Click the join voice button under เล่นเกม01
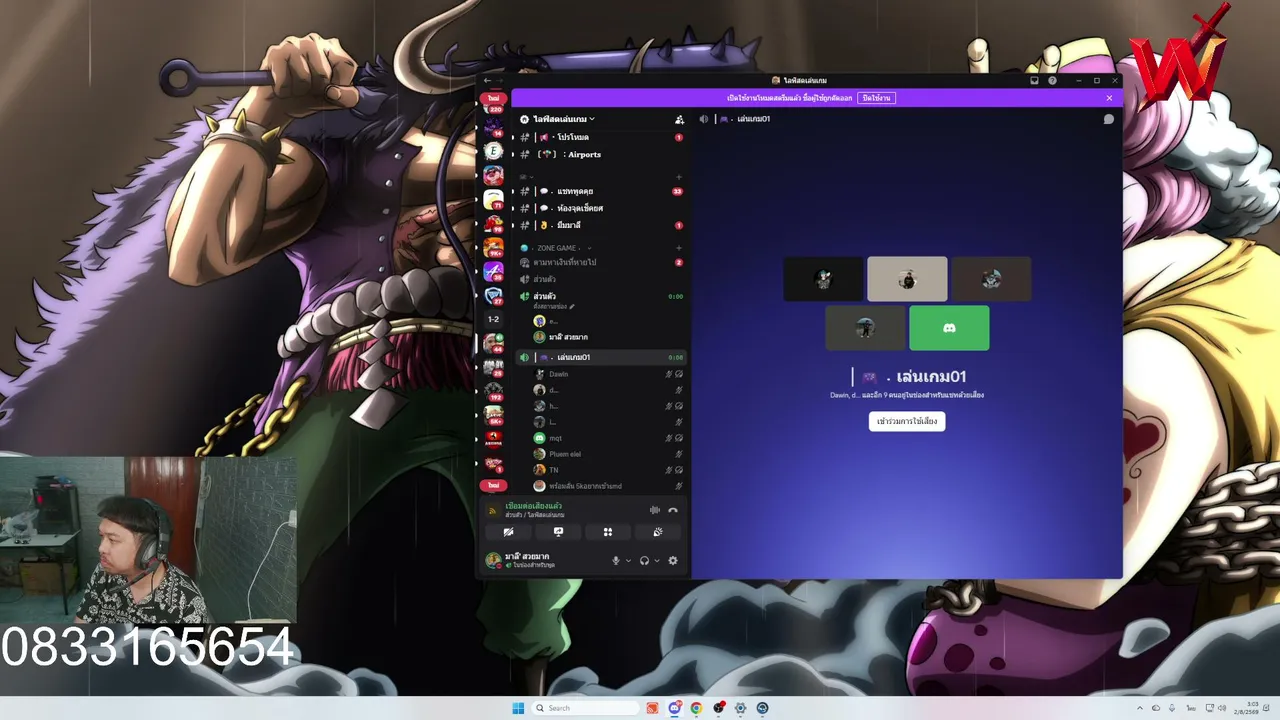Image resolution: width=1280 pixels, height=720 pixels. (x=907, y=421)
